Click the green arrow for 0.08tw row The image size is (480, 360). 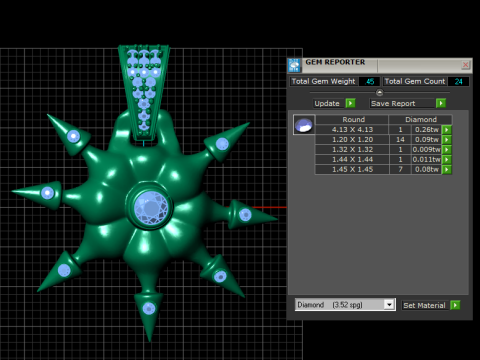point(447,170)
